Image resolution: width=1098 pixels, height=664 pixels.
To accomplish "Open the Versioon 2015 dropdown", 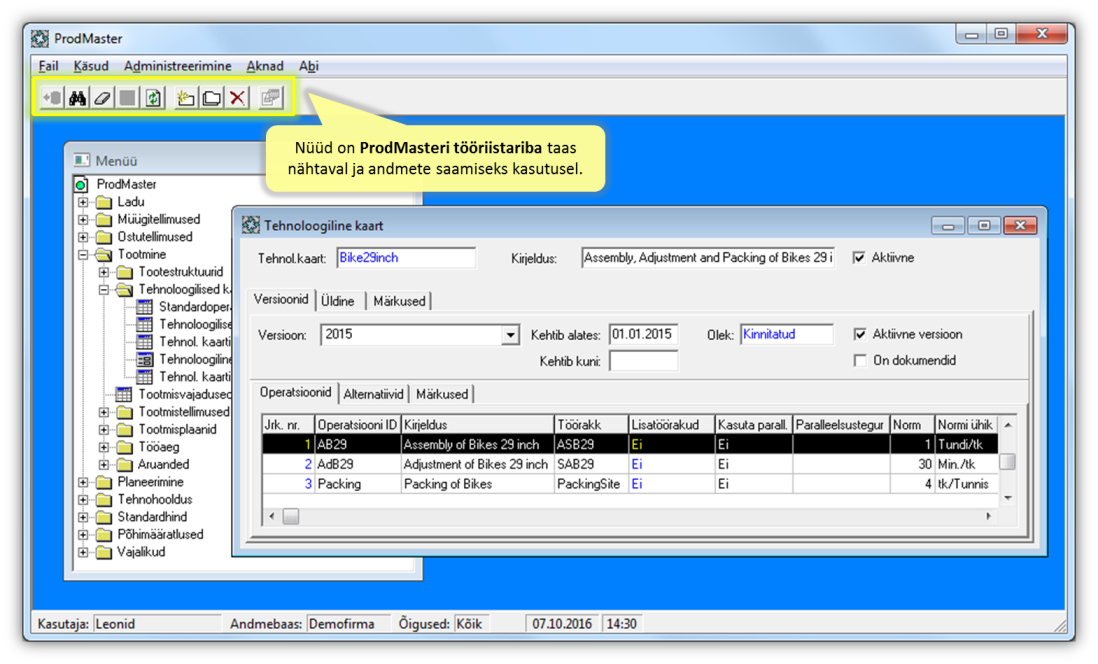I will pyautogui.click(x=510, y=335).
